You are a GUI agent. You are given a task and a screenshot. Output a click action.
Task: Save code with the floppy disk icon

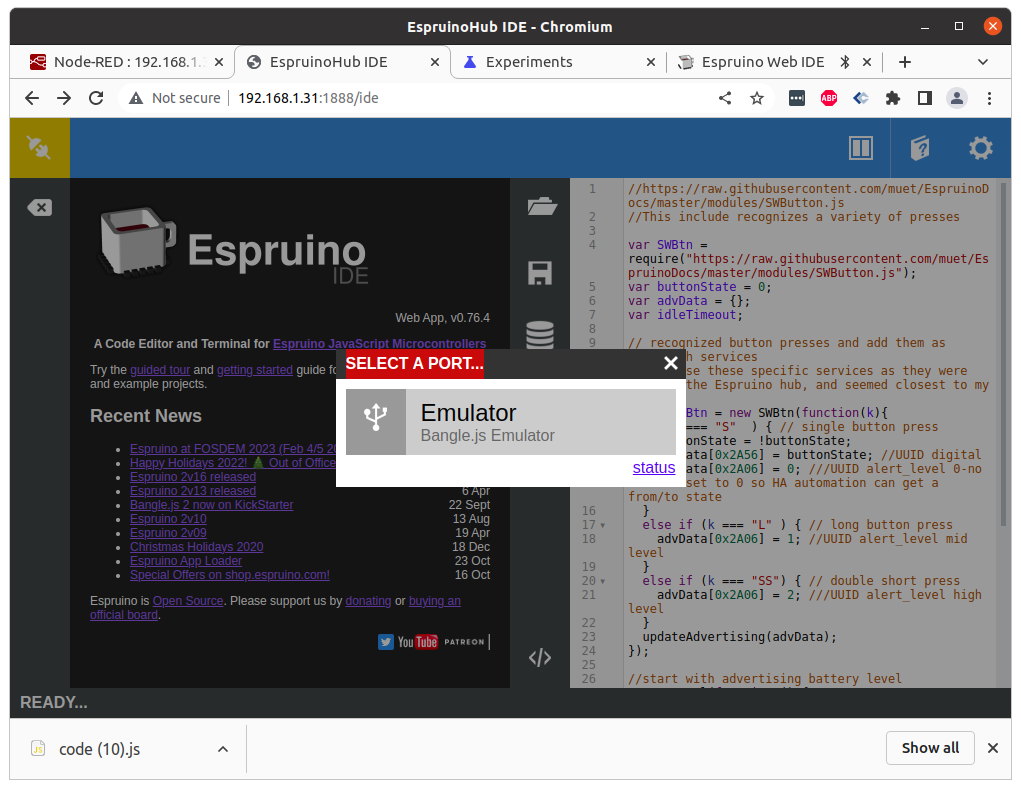(x=540, y=273)
